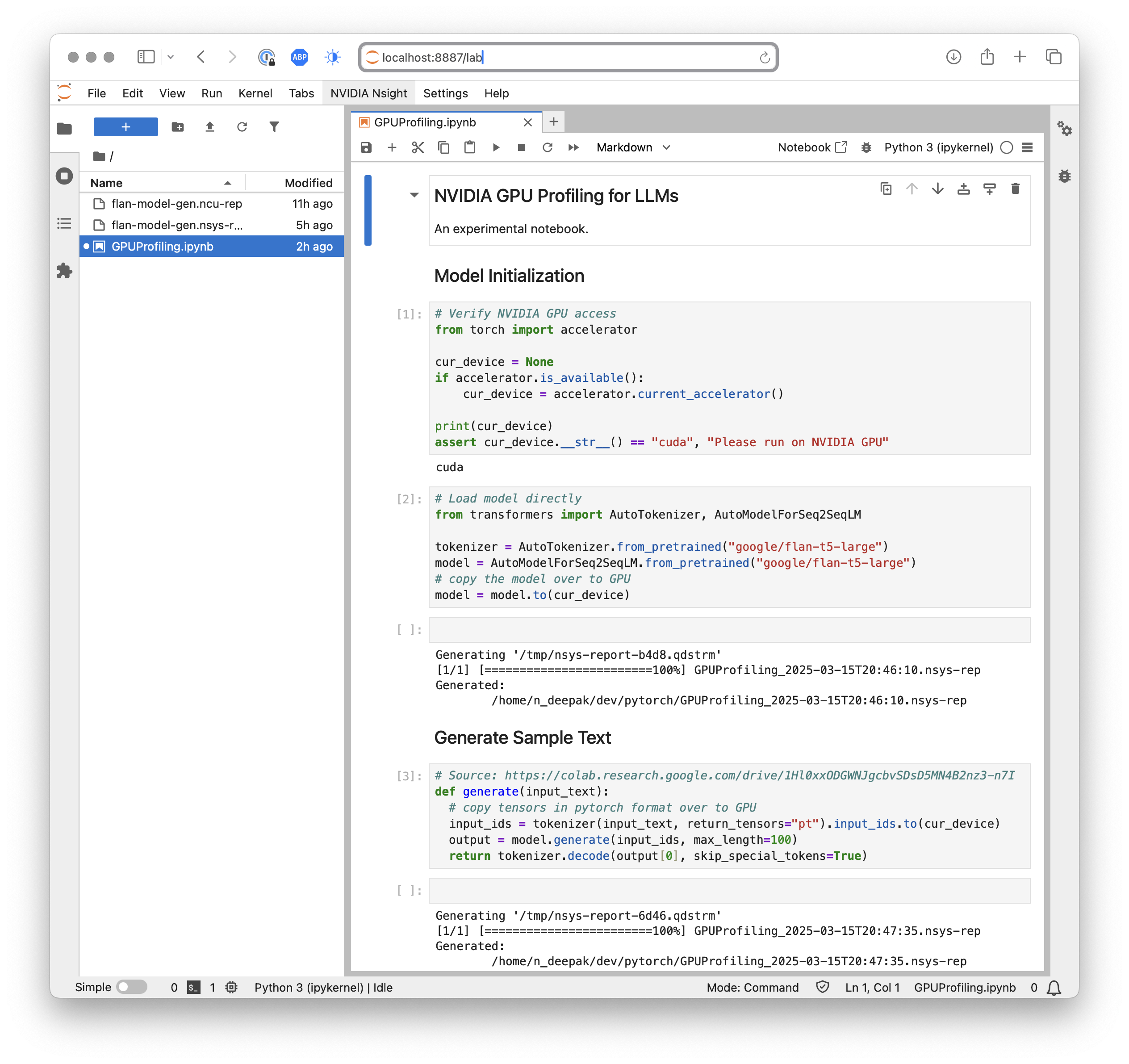The image size is (1129, 1064).
Task: Open the Tabs menu
Action: 301,93
